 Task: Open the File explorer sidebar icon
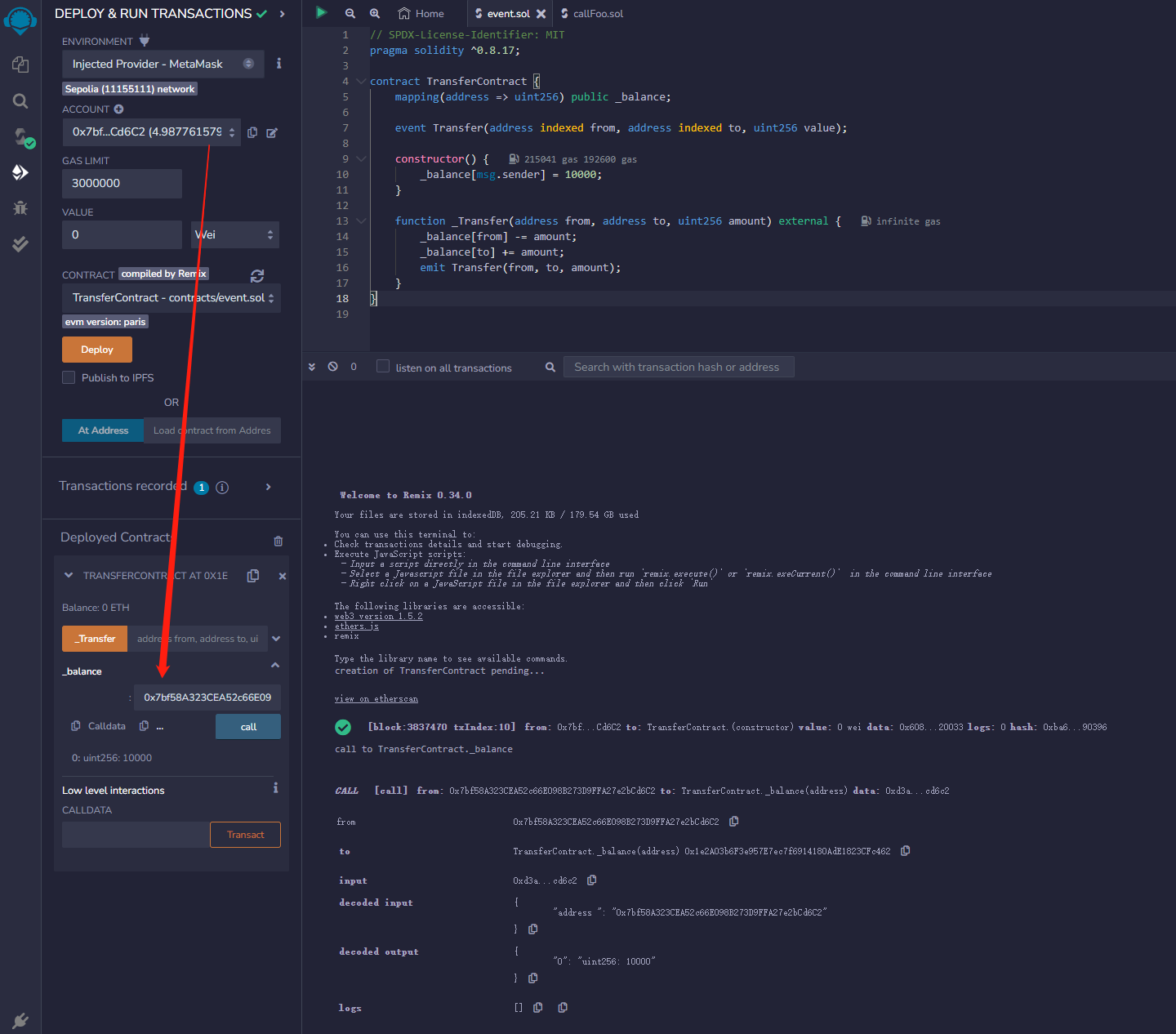click(20, 65)
